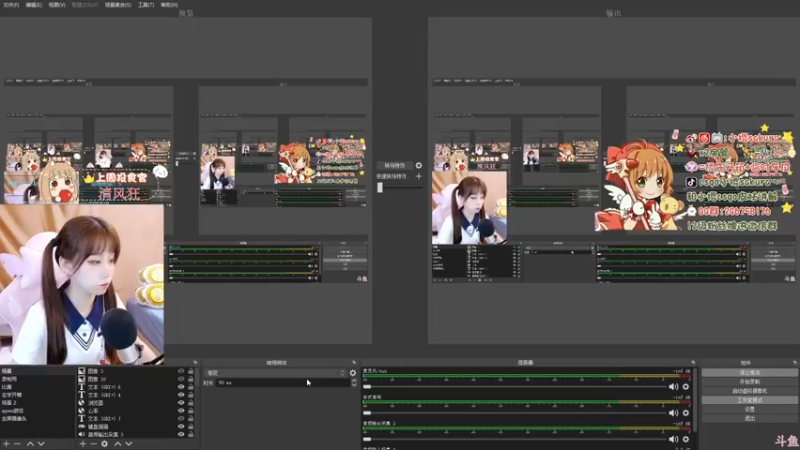
Task: Add quick transition with plus icon
Action: [419, 176]
